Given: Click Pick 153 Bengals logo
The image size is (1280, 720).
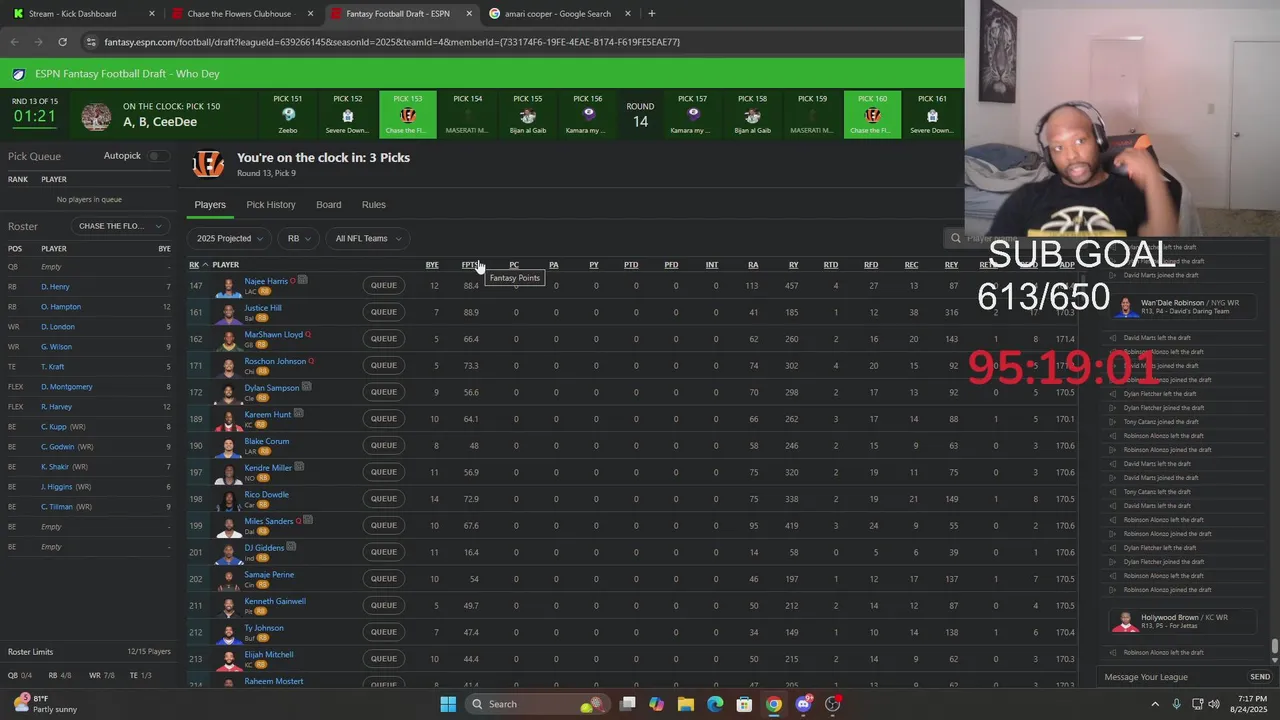Looking at the screenshot, I should 408,116.
